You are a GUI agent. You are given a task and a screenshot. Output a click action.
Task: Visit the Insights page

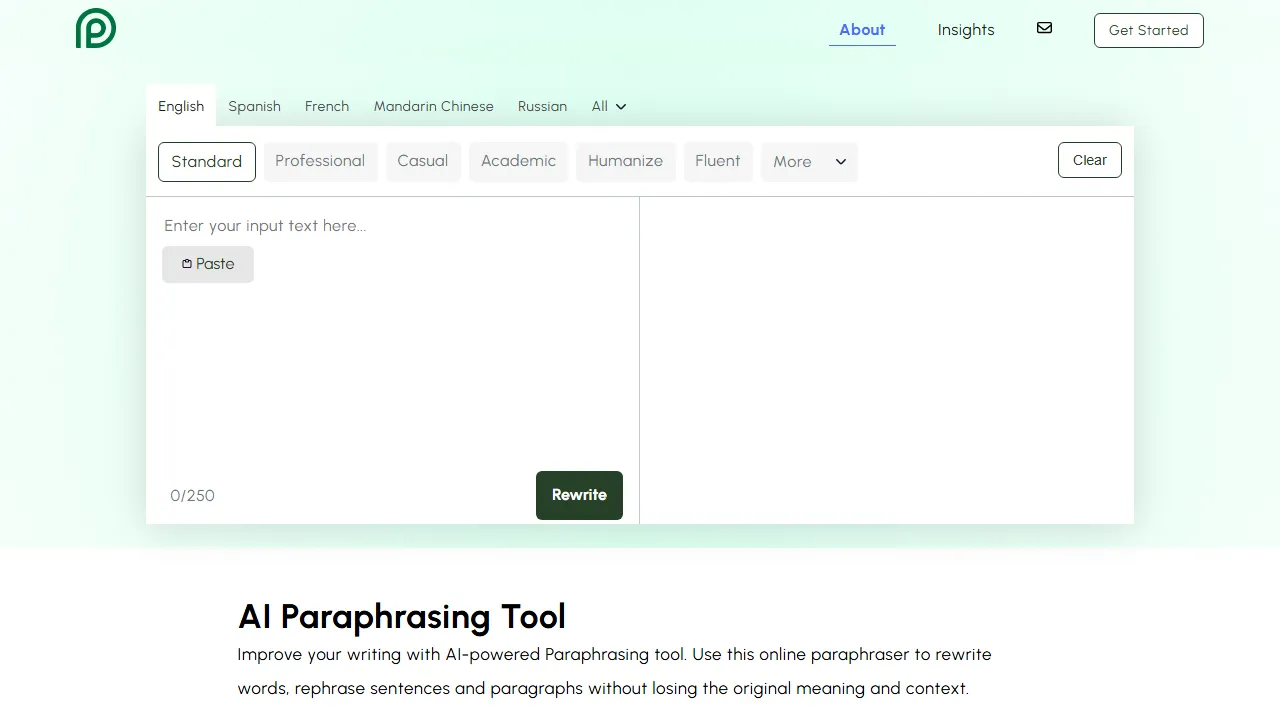pyautogui.click(x=965, y=29)
